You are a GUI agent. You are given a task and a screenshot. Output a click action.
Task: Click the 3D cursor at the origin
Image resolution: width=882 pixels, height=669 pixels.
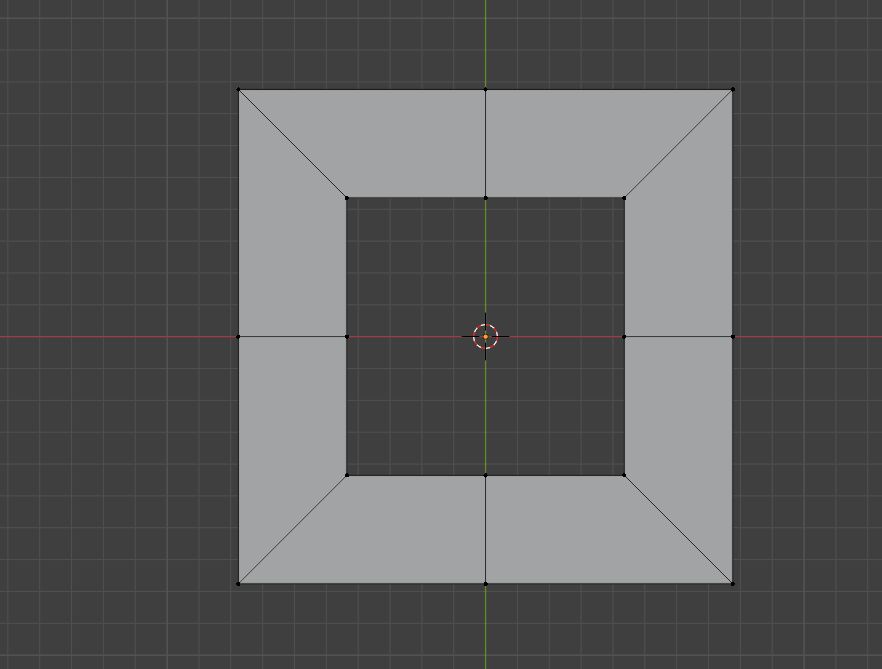point(485,336)
